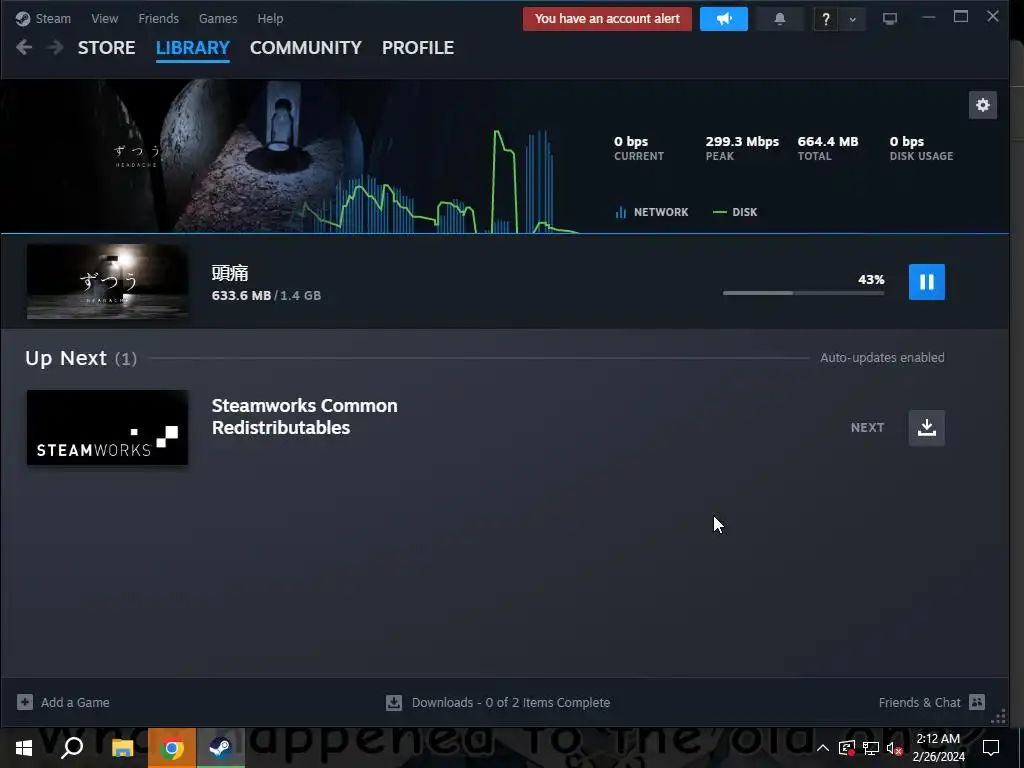Image resolution: width=1024 pixels, height=768 pixels.
Task: Open the account alert notice
Action: tap(607, 19)
